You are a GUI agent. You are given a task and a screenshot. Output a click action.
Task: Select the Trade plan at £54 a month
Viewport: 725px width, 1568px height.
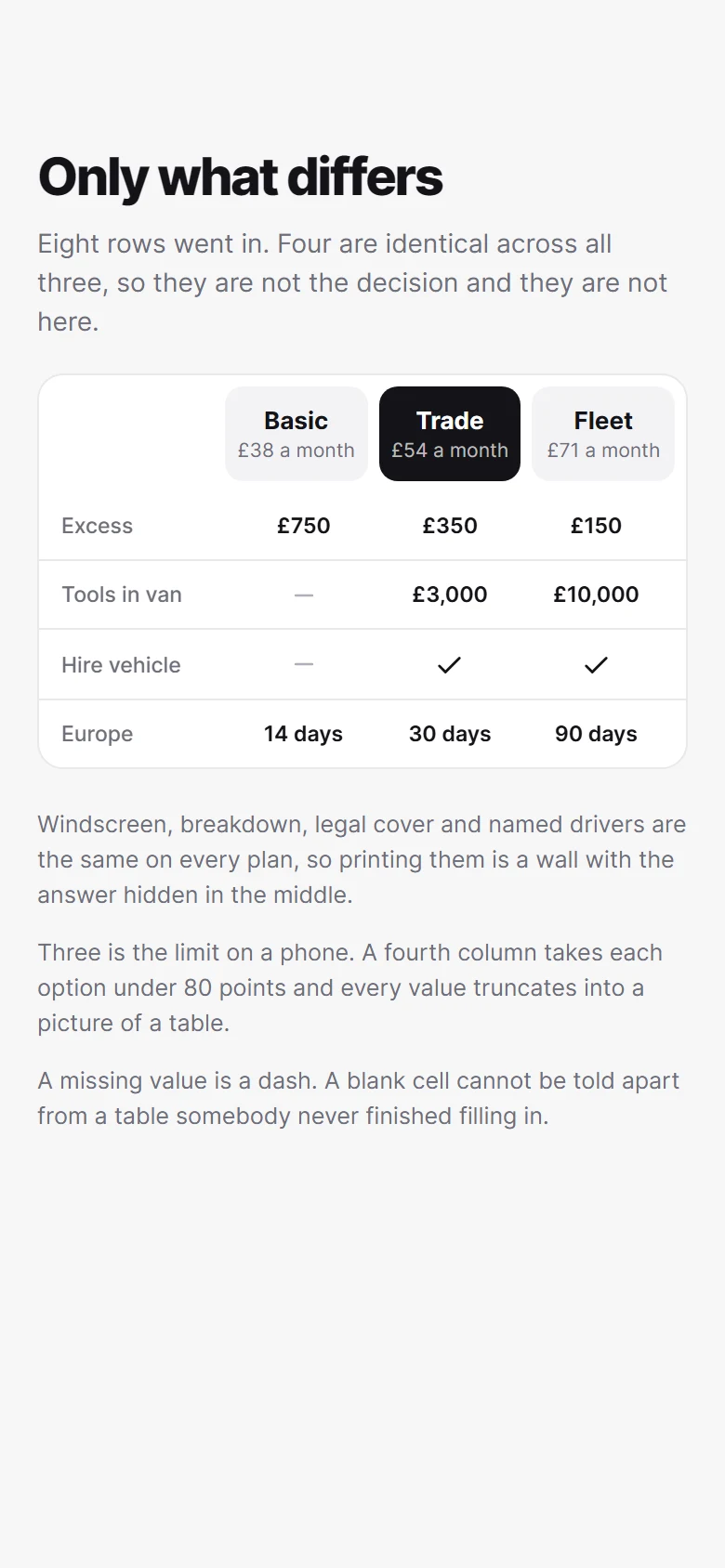450,434
